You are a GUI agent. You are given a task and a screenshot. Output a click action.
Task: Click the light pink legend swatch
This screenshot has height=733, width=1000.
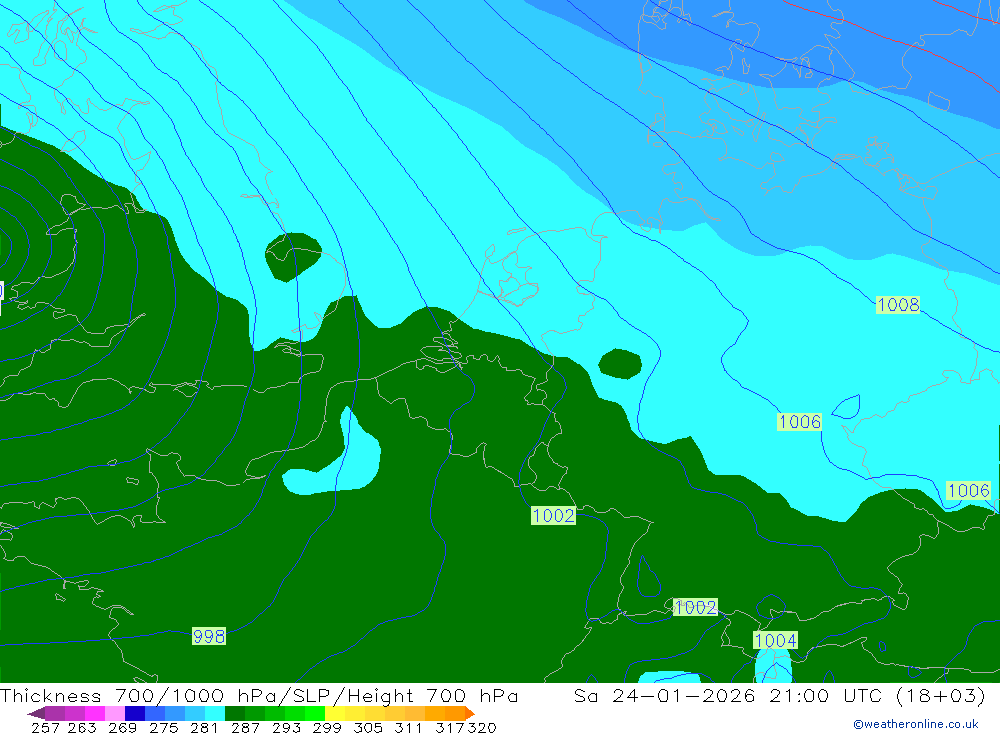click(115, 713)
